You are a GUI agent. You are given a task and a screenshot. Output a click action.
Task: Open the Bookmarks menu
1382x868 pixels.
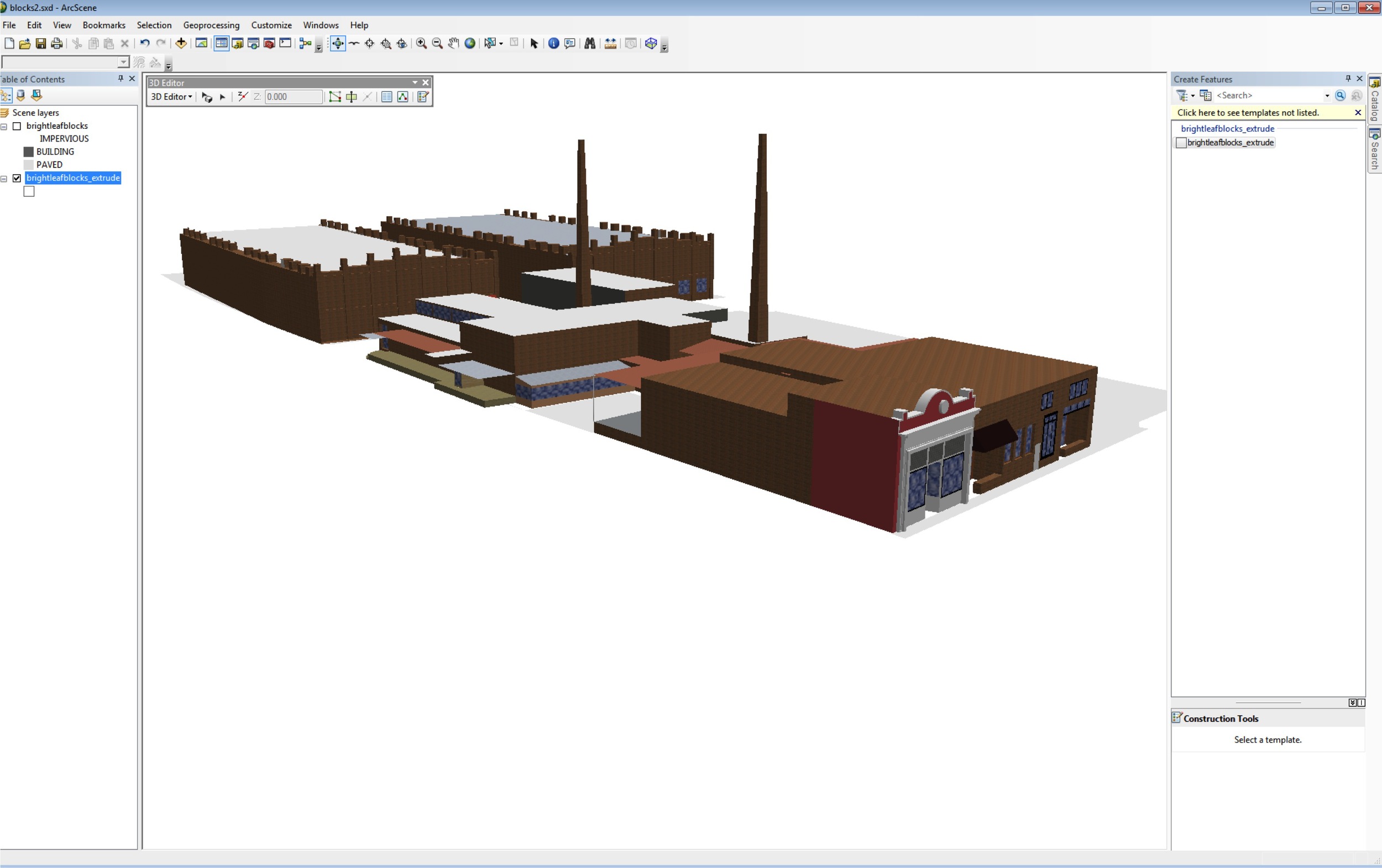point(104,25)
